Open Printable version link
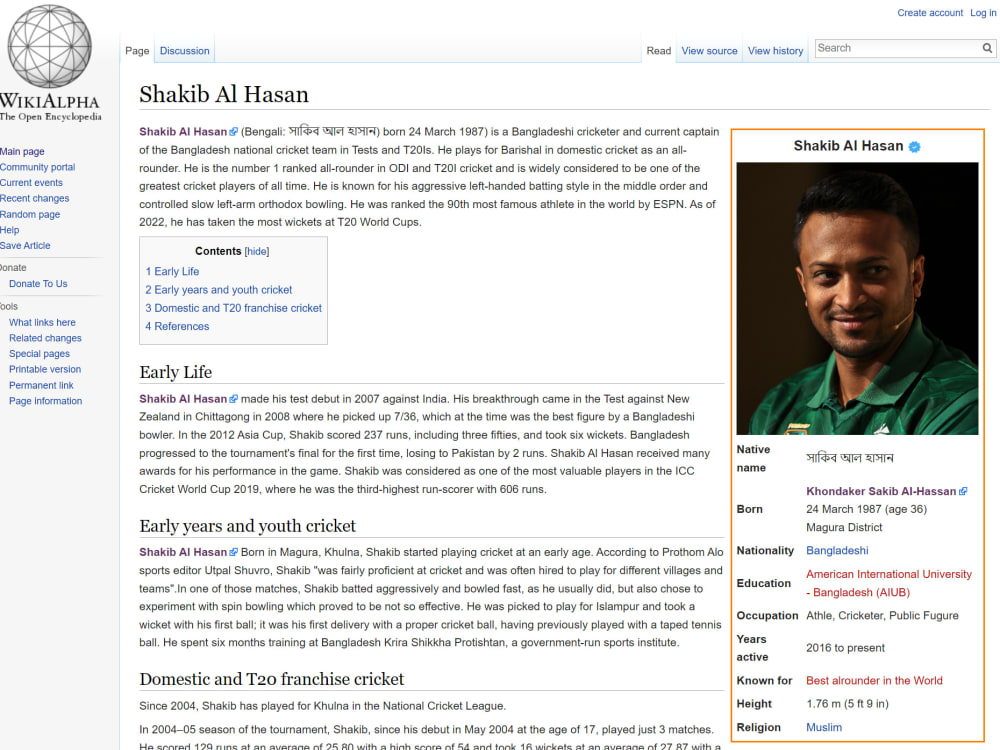 tap(45, 369)
